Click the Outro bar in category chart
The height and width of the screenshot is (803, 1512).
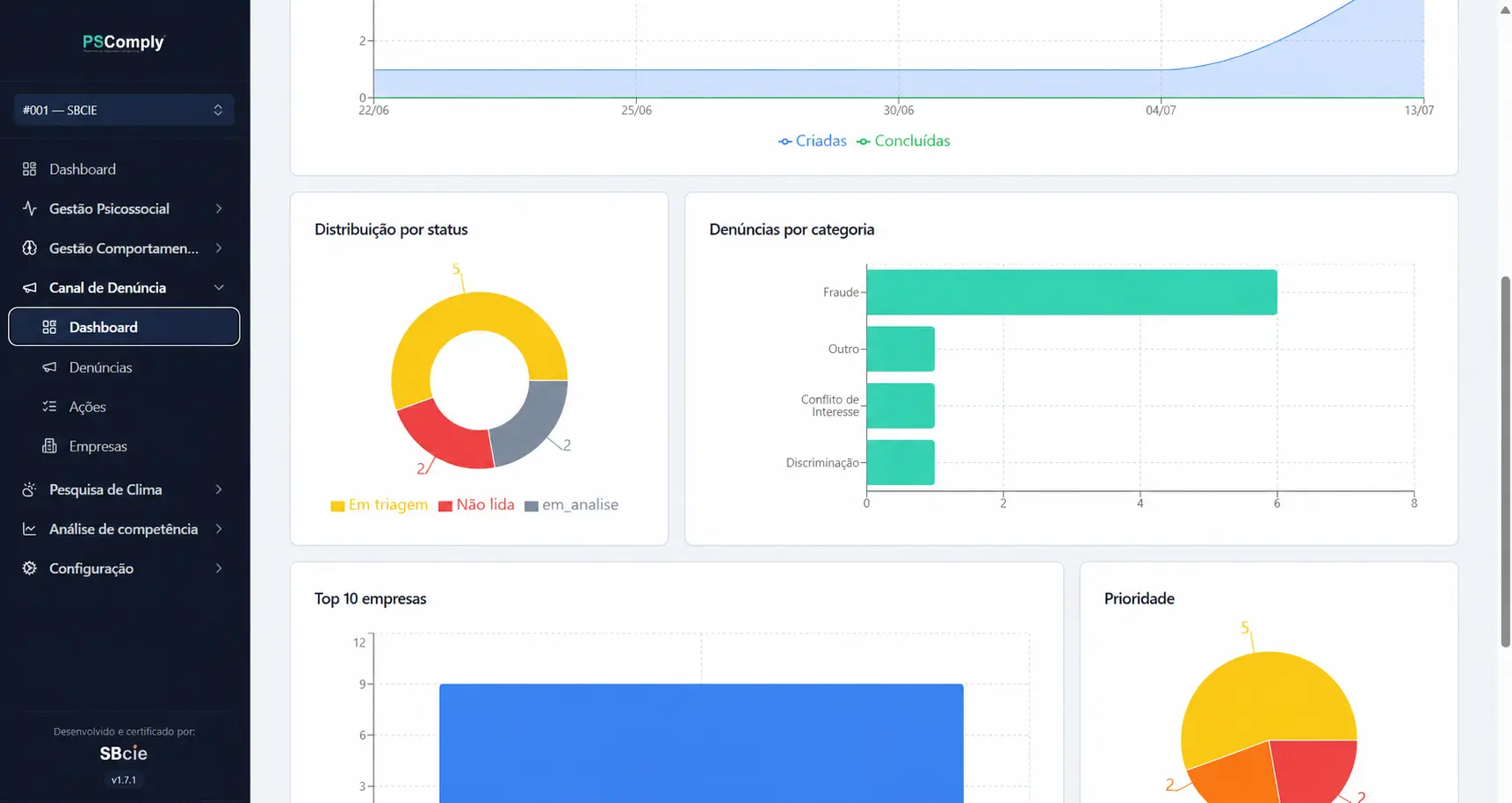[x=901, y=349]
